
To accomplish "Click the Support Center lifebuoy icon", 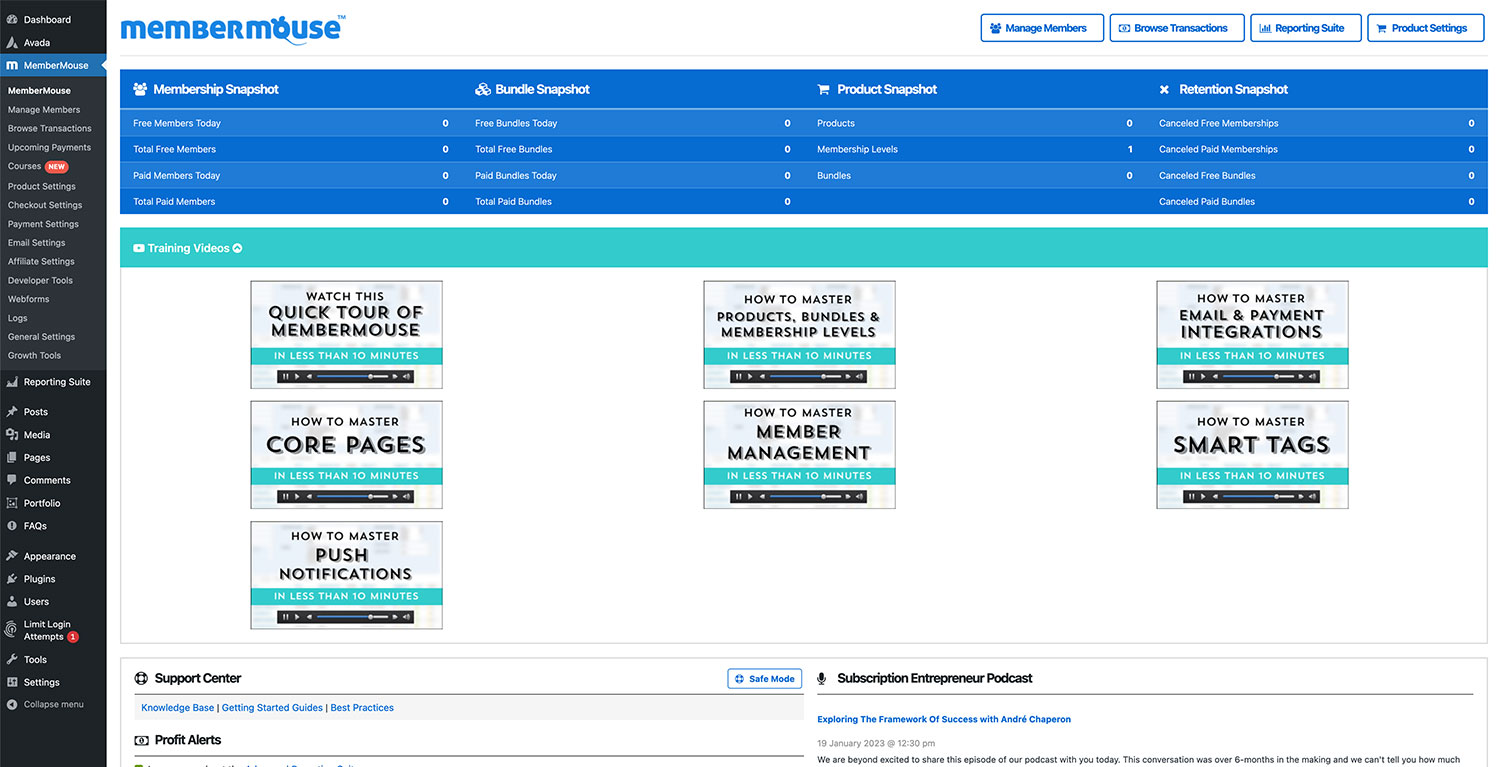I will click(x=141, y=678).
